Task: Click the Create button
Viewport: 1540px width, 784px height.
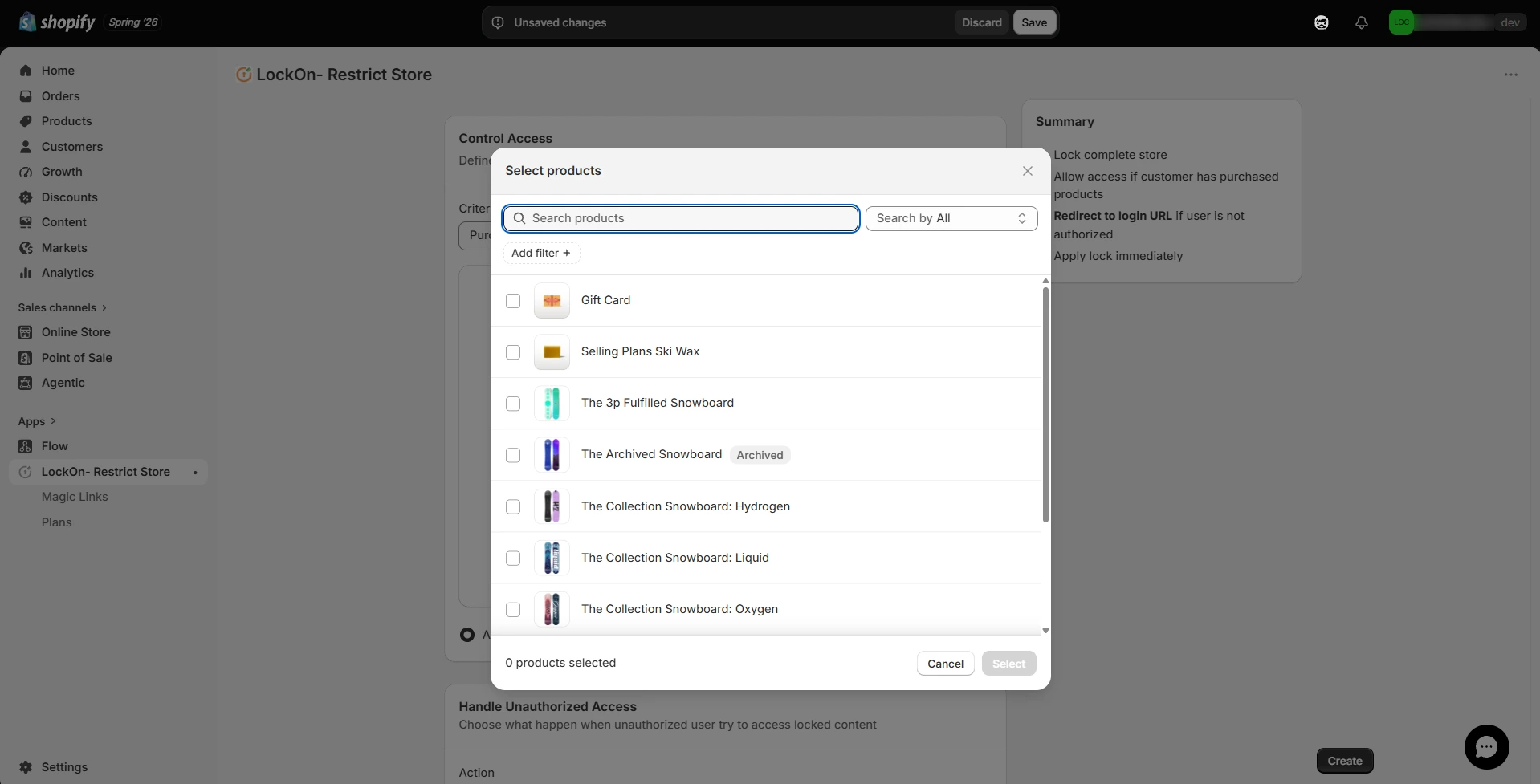Action: [x=1345, y=761]
